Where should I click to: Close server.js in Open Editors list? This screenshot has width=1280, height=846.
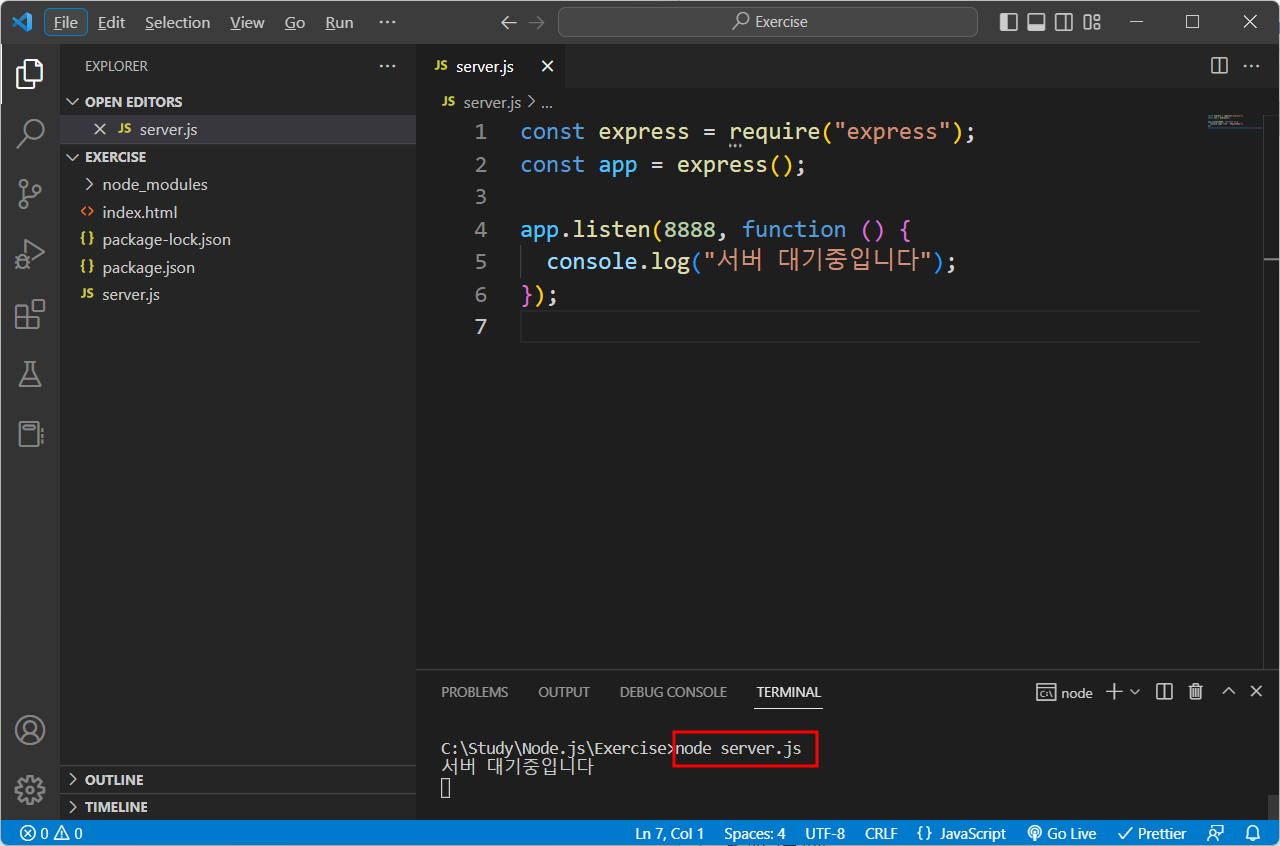pos(99,129)
